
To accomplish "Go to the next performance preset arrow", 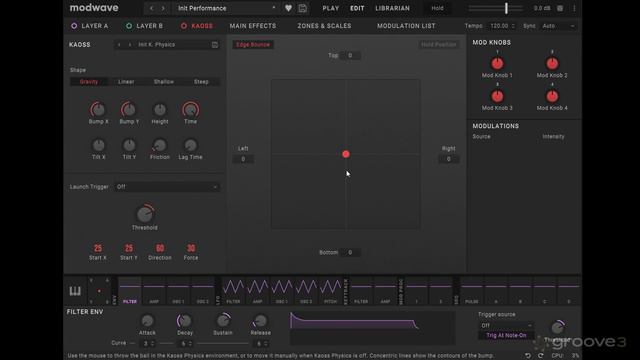I will click(x=163, y=8).
